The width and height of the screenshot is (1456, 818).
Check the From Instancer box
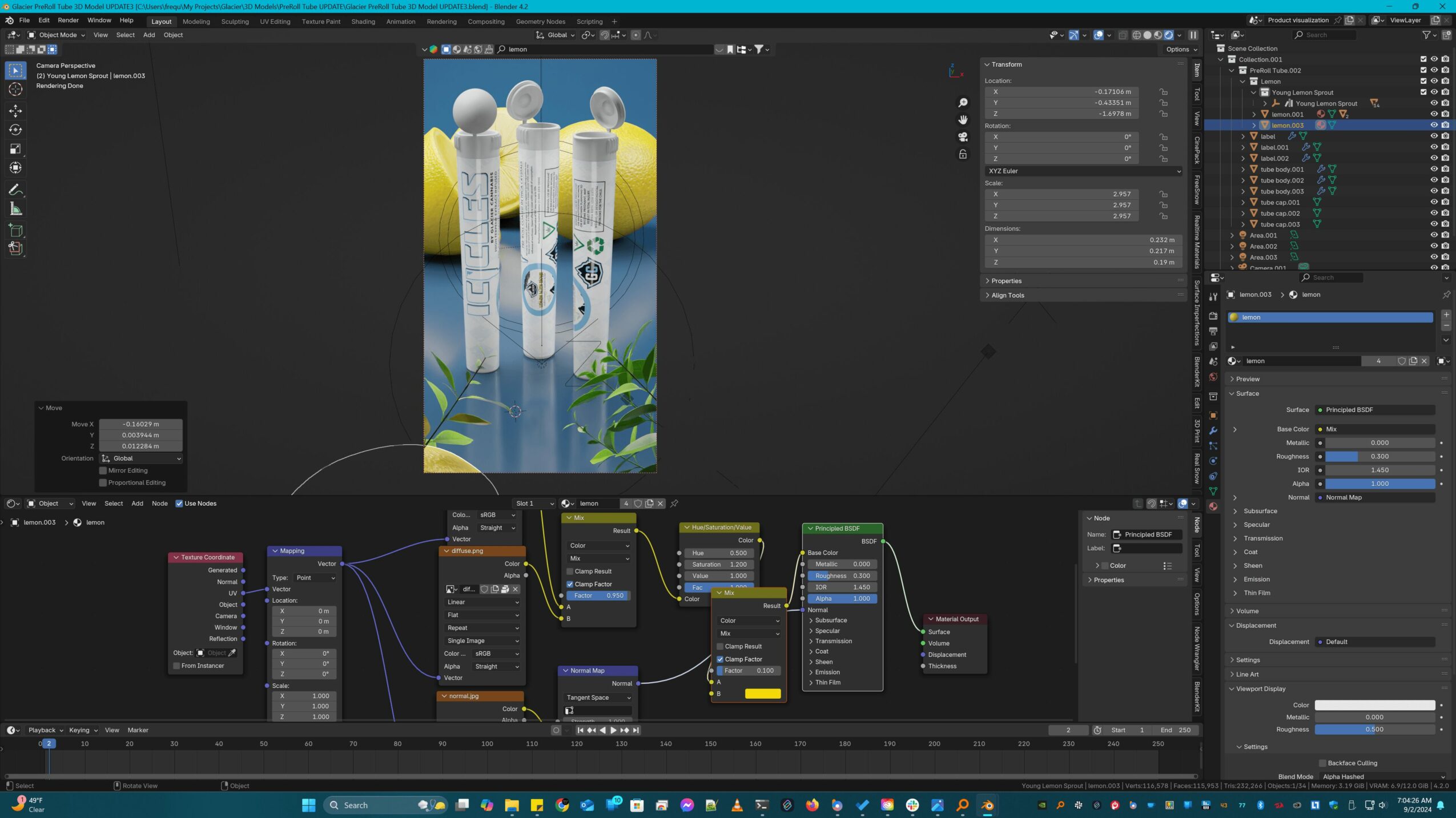[x=176, y=666]
